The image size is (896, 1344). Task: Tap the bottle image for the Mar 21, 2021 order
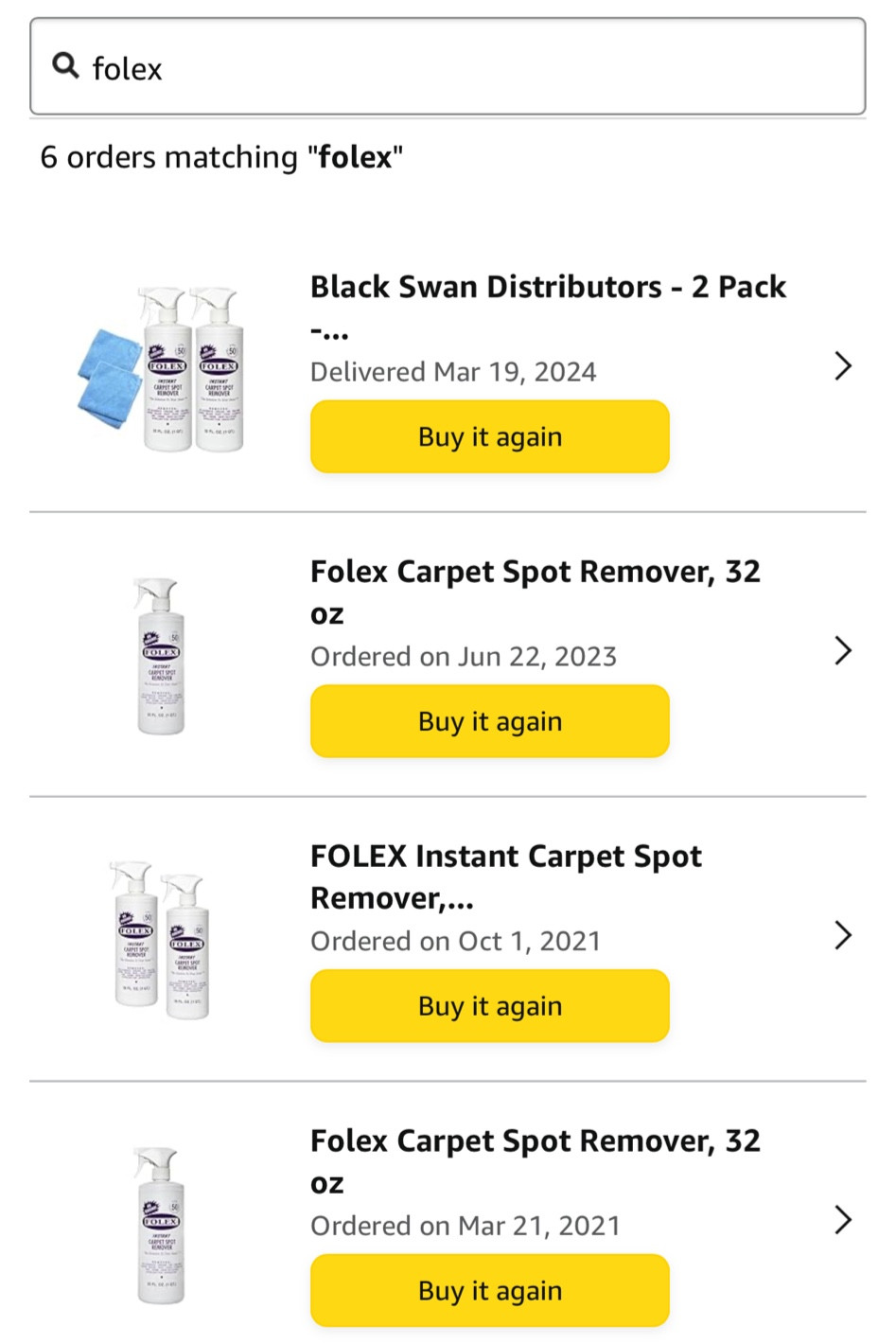(161, 1225)
